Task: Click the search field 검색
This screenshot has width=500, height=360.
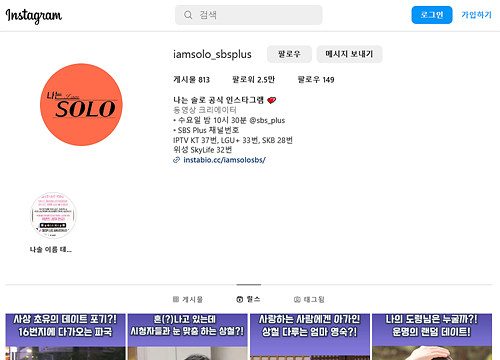Action: point(249,15)
